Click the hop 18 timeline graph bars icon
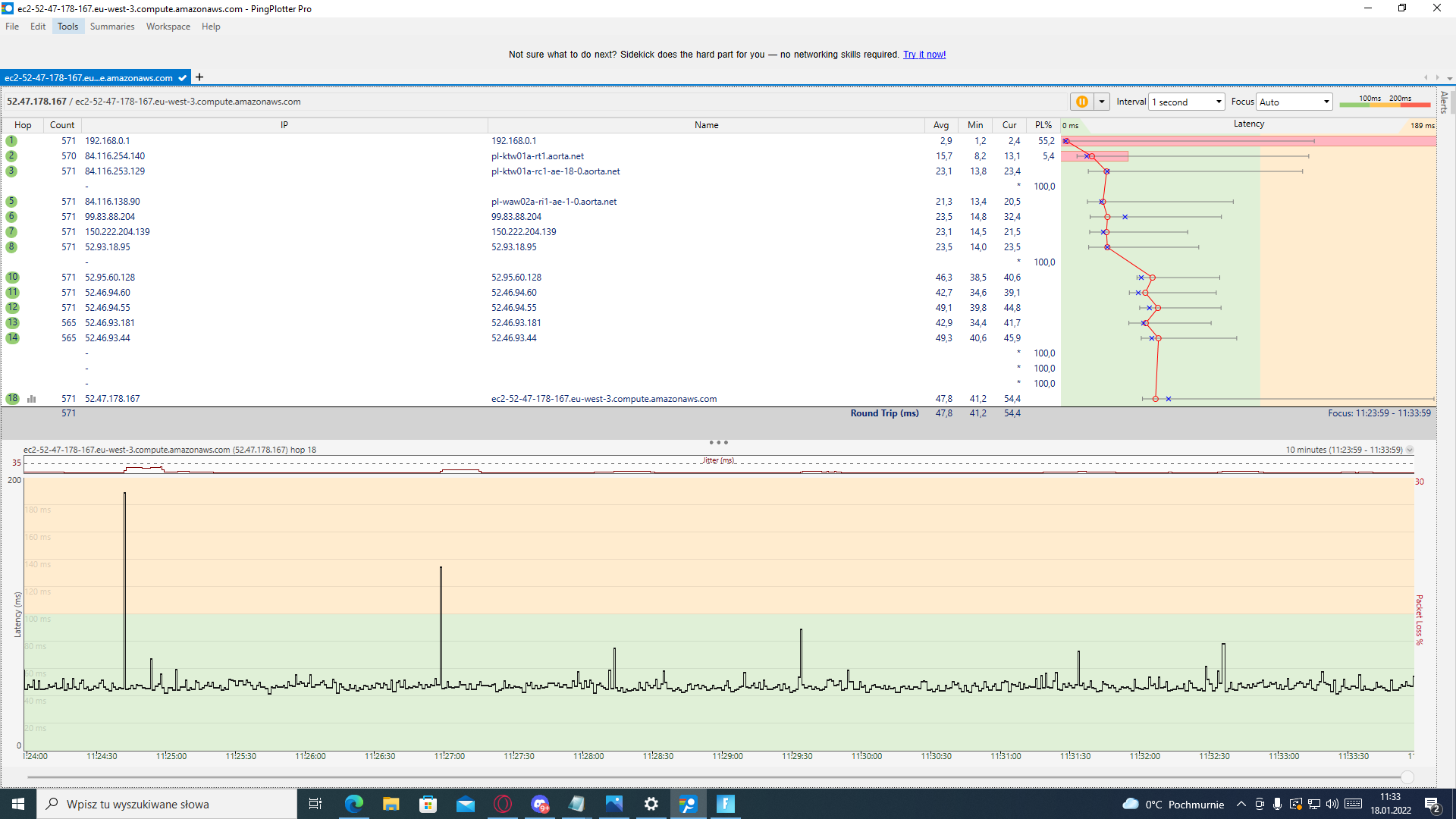The image size is (1456, 819). click(32, 399)
